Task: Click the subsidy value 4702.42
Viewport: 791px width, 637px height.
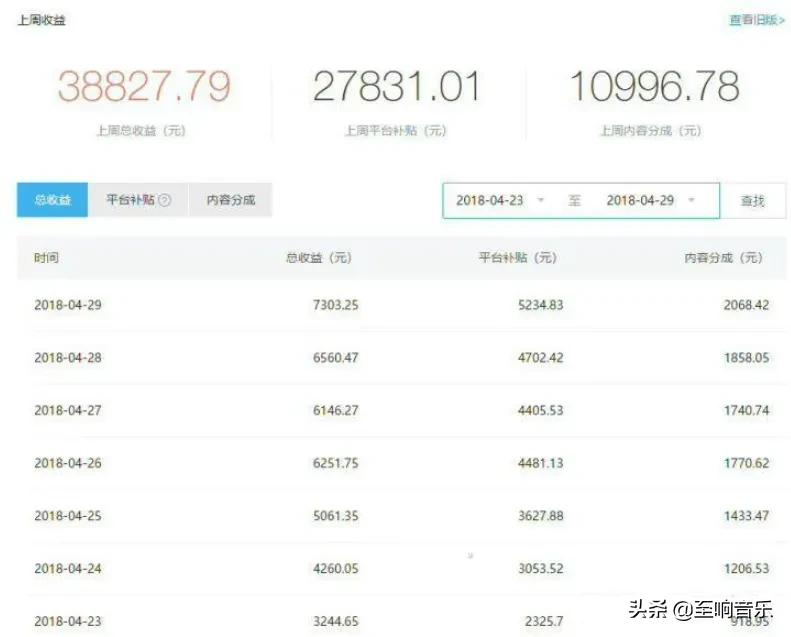Action: tap(541, 358)
